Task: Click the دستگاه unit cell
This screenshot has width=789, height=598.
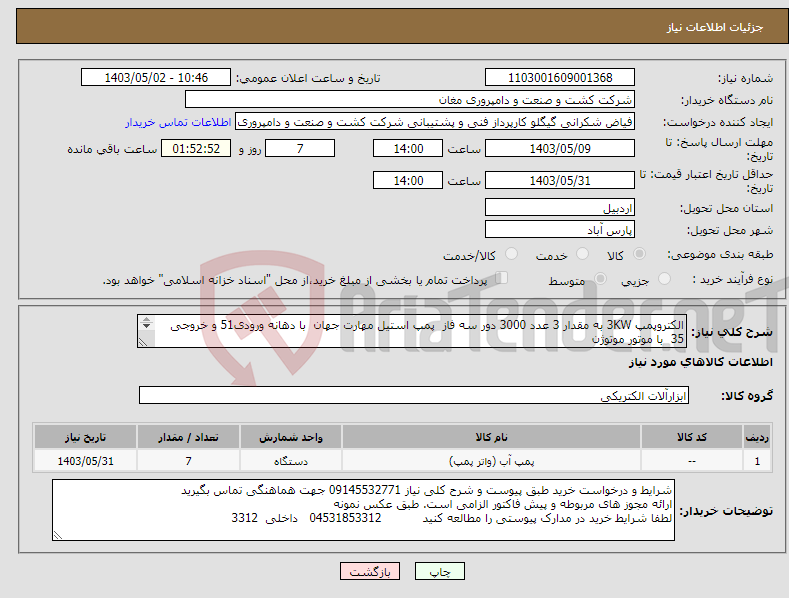Action: tap(291, 461)
